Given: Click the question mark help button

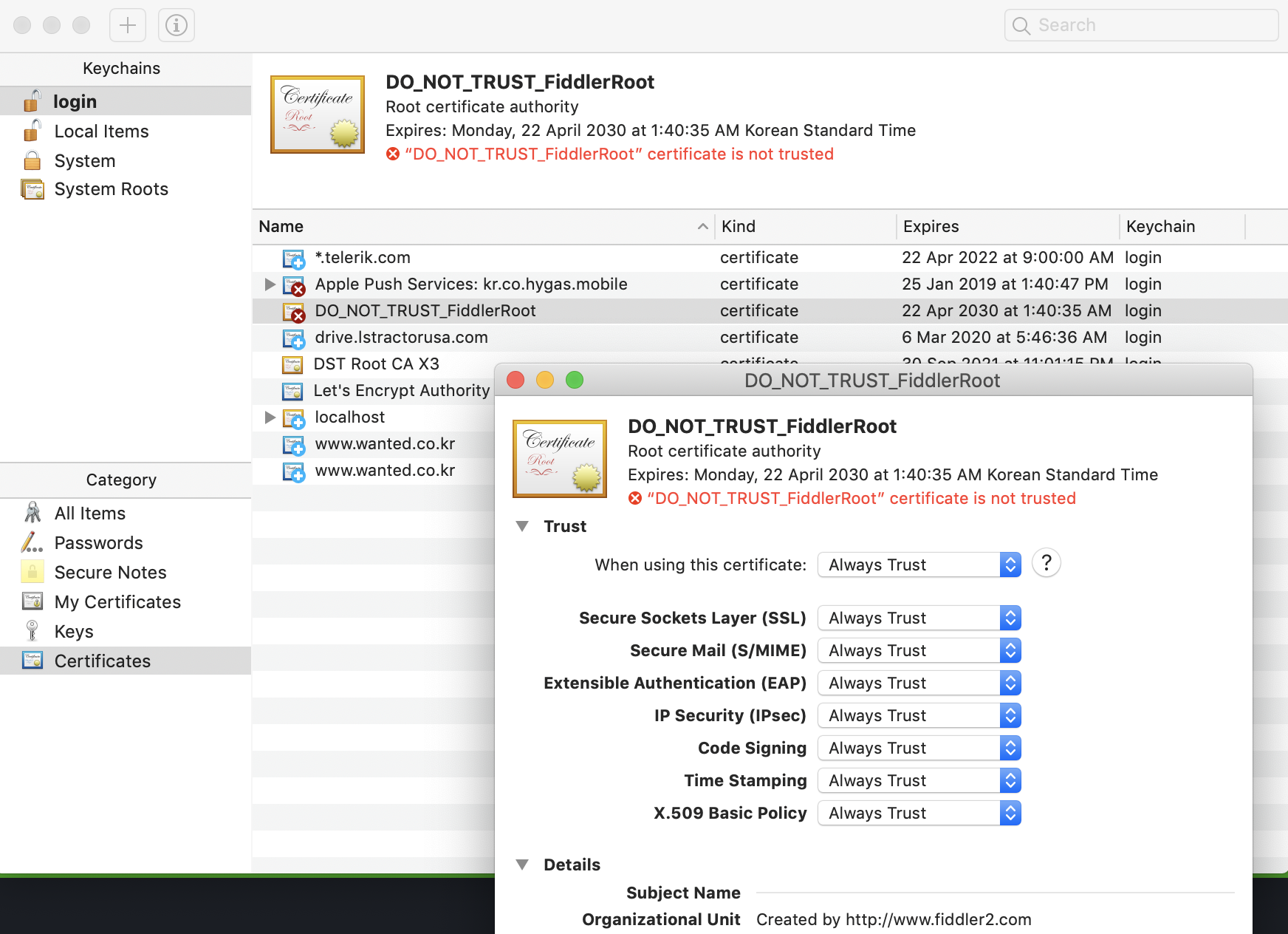Looking at the screenshot, I should [x=1046, y=563].
